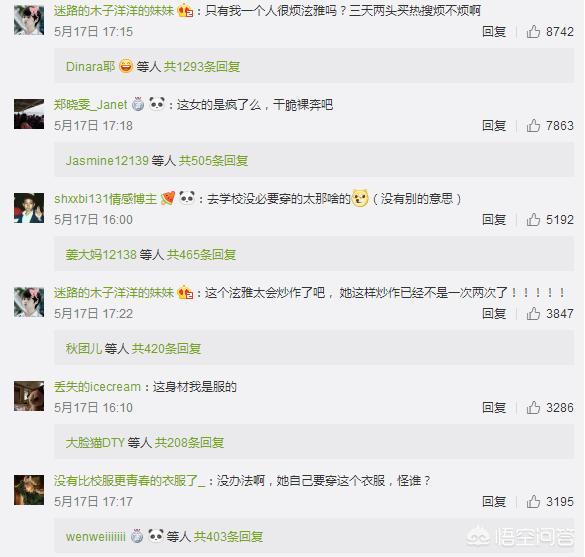585x557 pixels.
Task: Show the 共420条回复 replies
Action: click(x=166, y=349)
